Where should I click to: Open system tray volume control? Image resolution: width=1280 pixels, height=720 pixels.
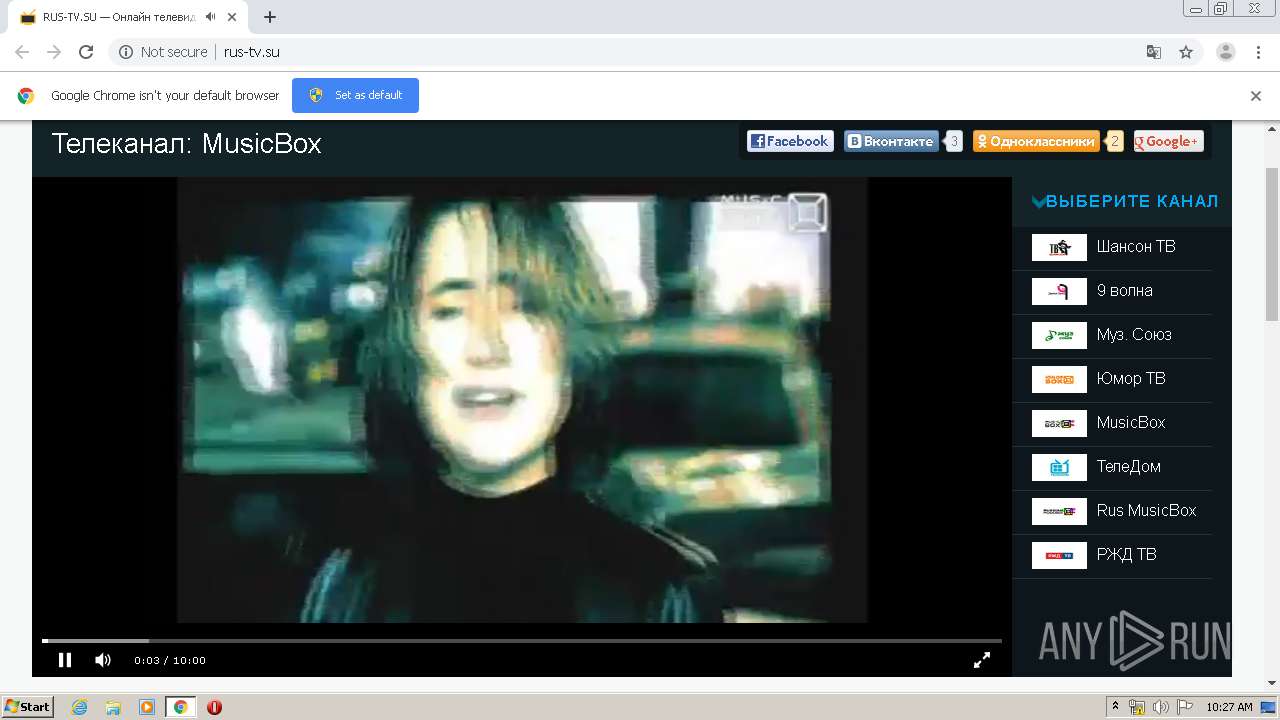click(1161, 707)
